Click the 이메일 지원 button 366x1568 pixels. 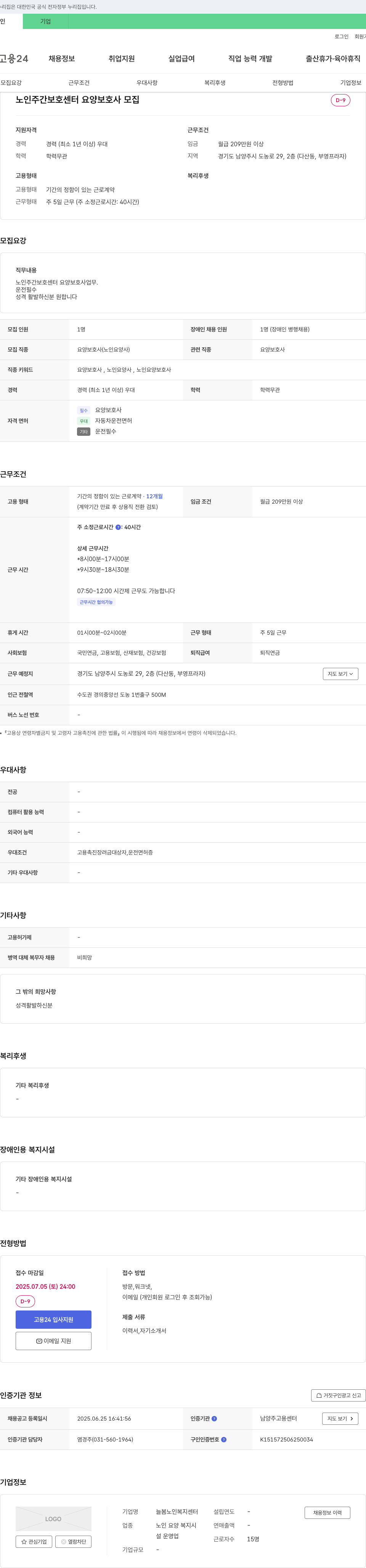(54, 1341)
